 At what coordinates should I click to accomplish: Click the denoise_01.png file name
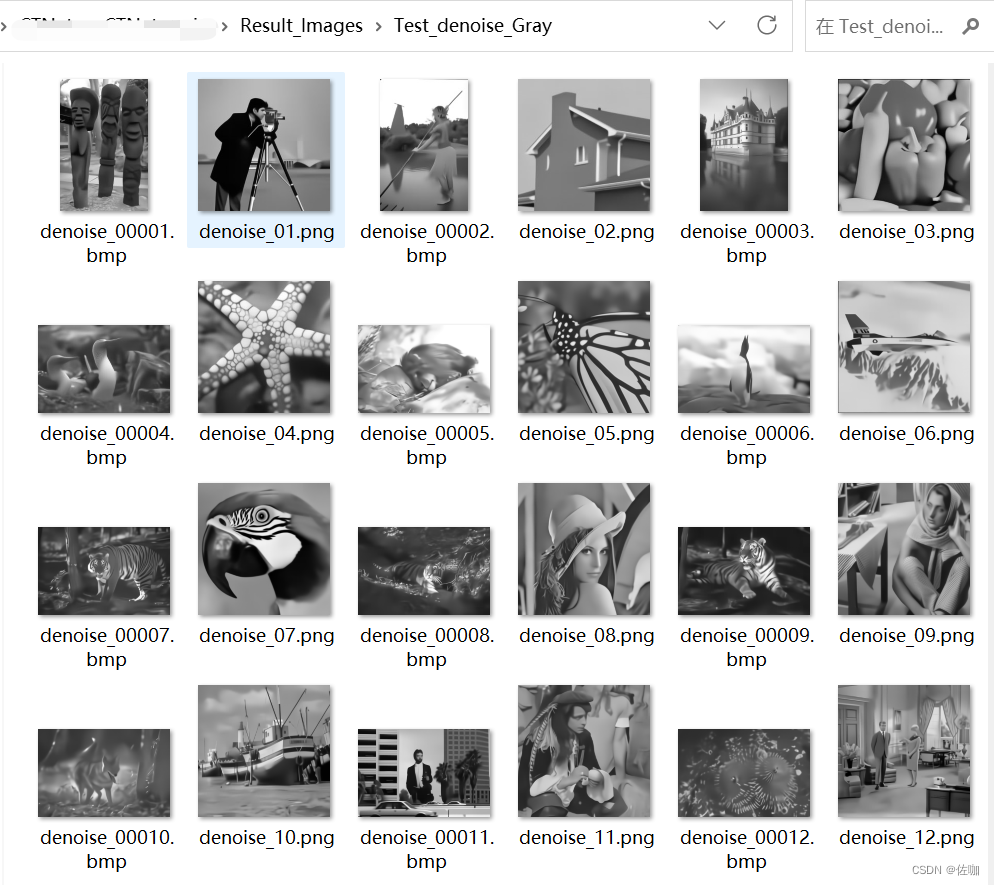tap(266, 232)
